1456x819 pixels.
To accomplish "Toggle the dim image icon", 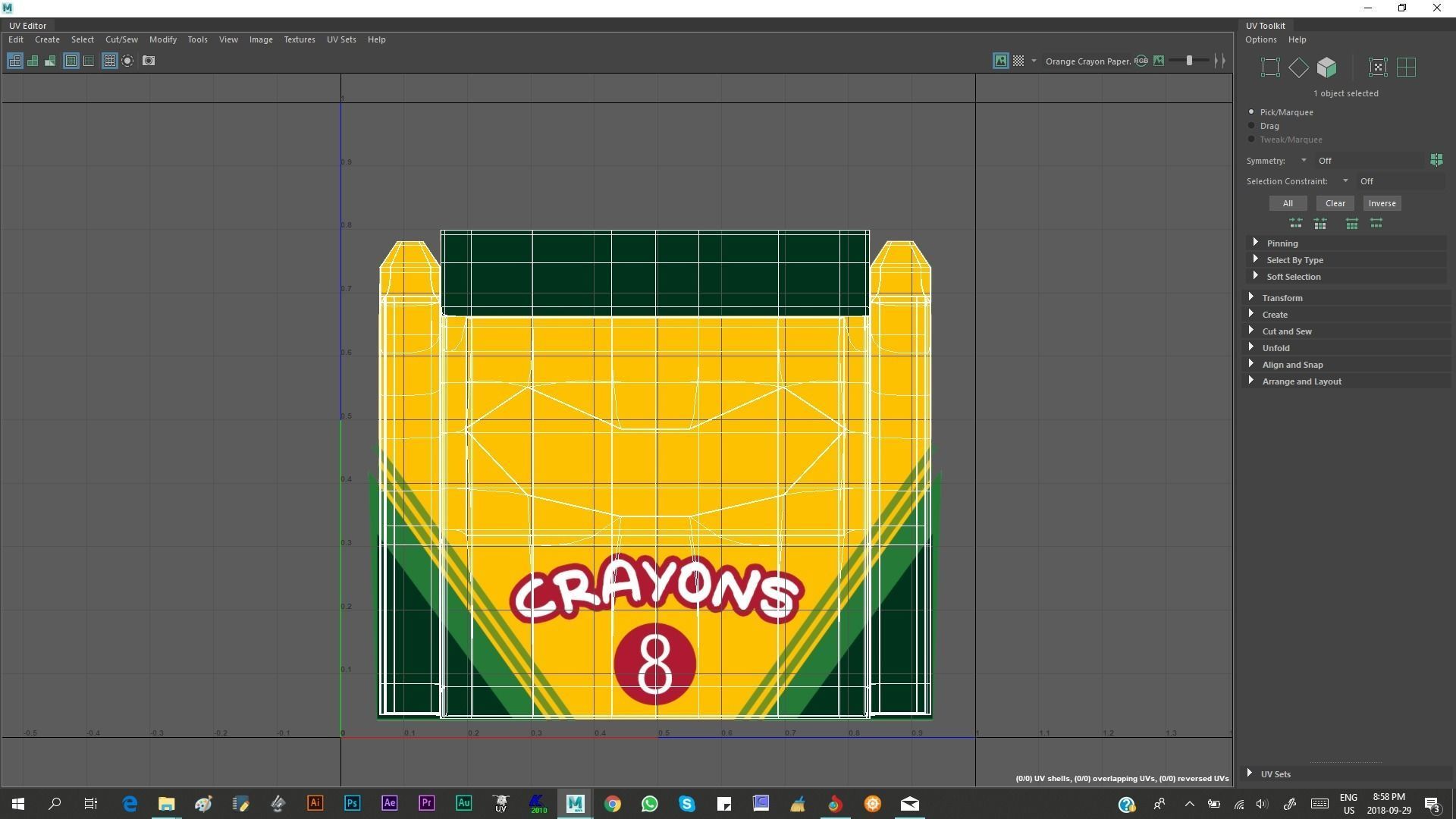I will [1159, 61].
